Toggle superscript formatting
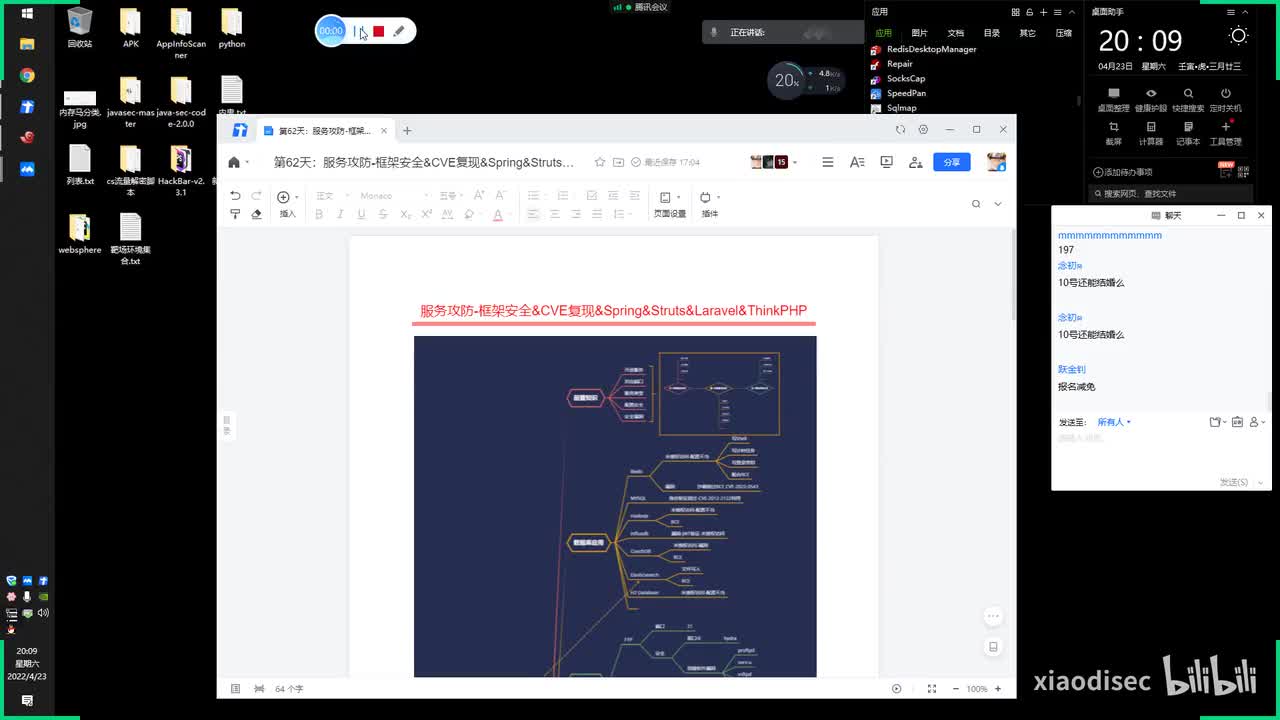Screen dimensions: 1280x720 [x=427, y=214]
